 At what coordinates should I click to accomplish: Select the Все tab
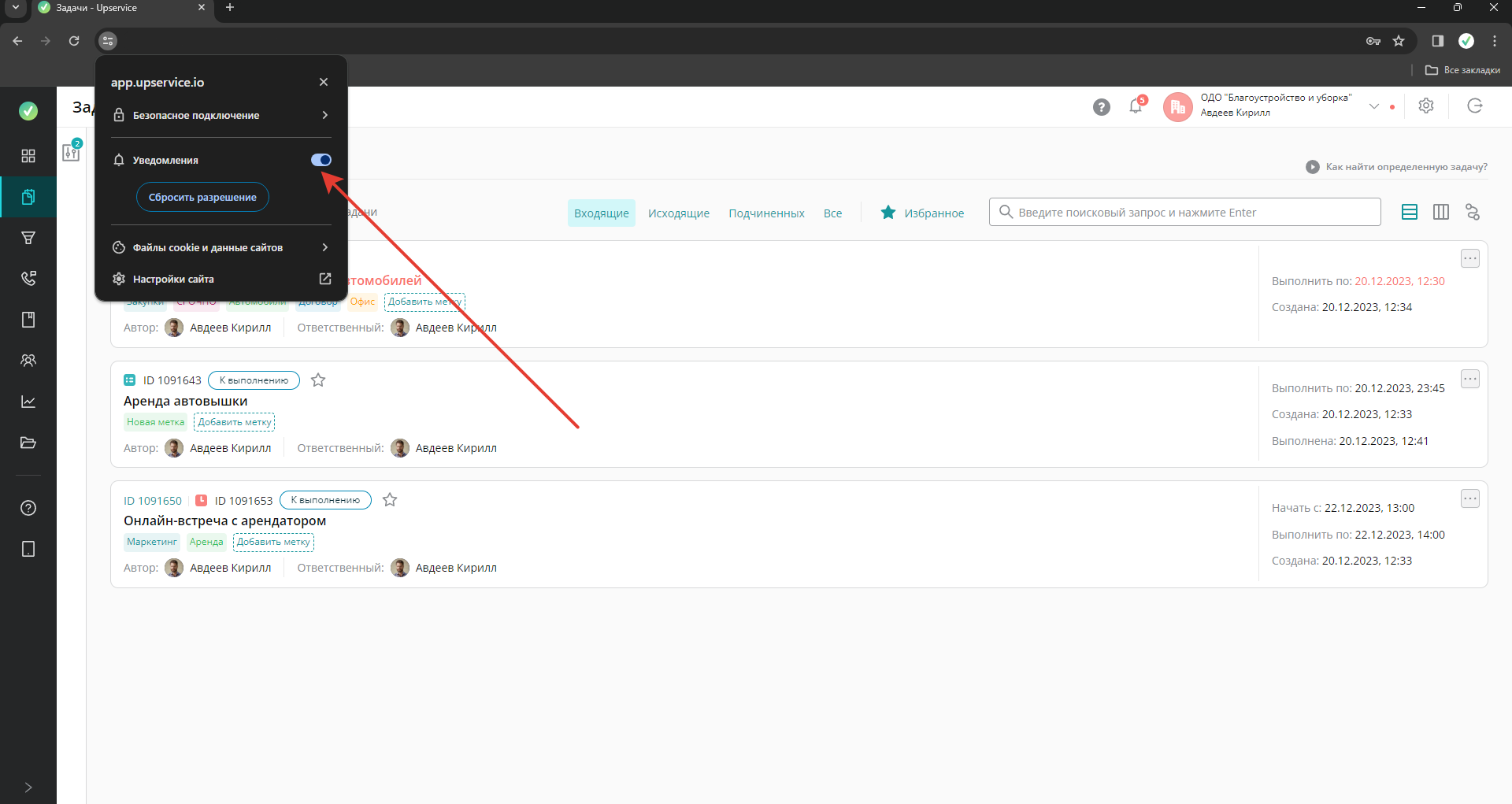(833, 213)
